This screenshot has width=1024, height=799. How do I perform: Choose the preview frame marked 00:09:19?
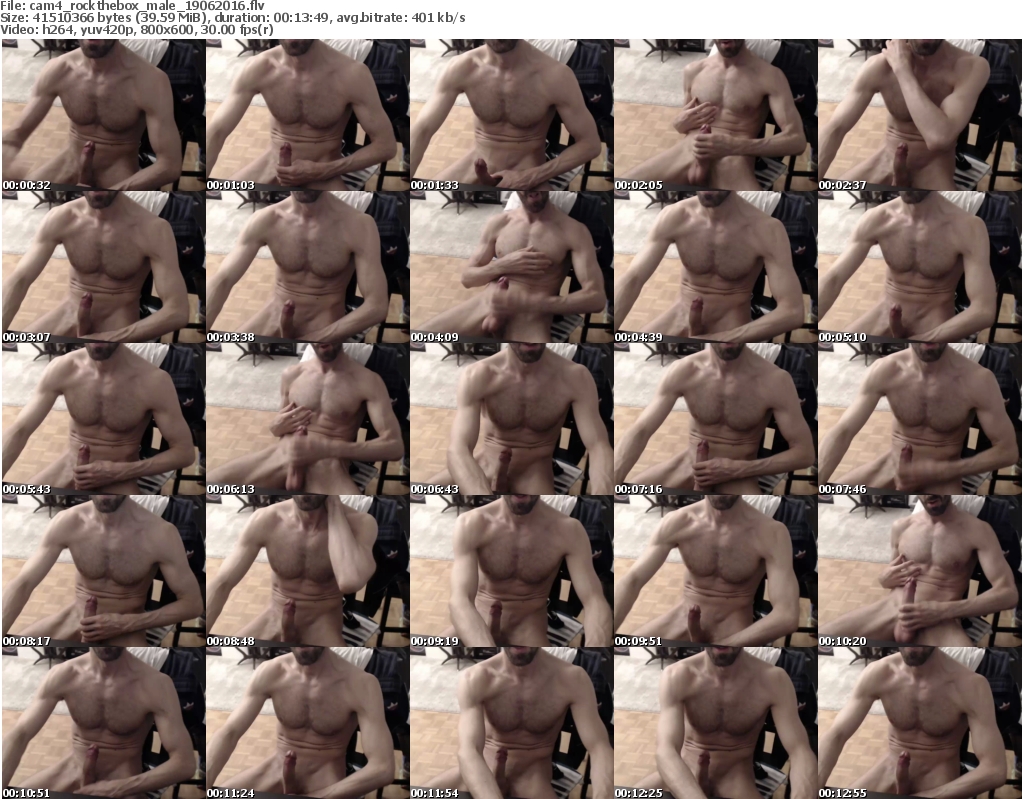[511, 571]
